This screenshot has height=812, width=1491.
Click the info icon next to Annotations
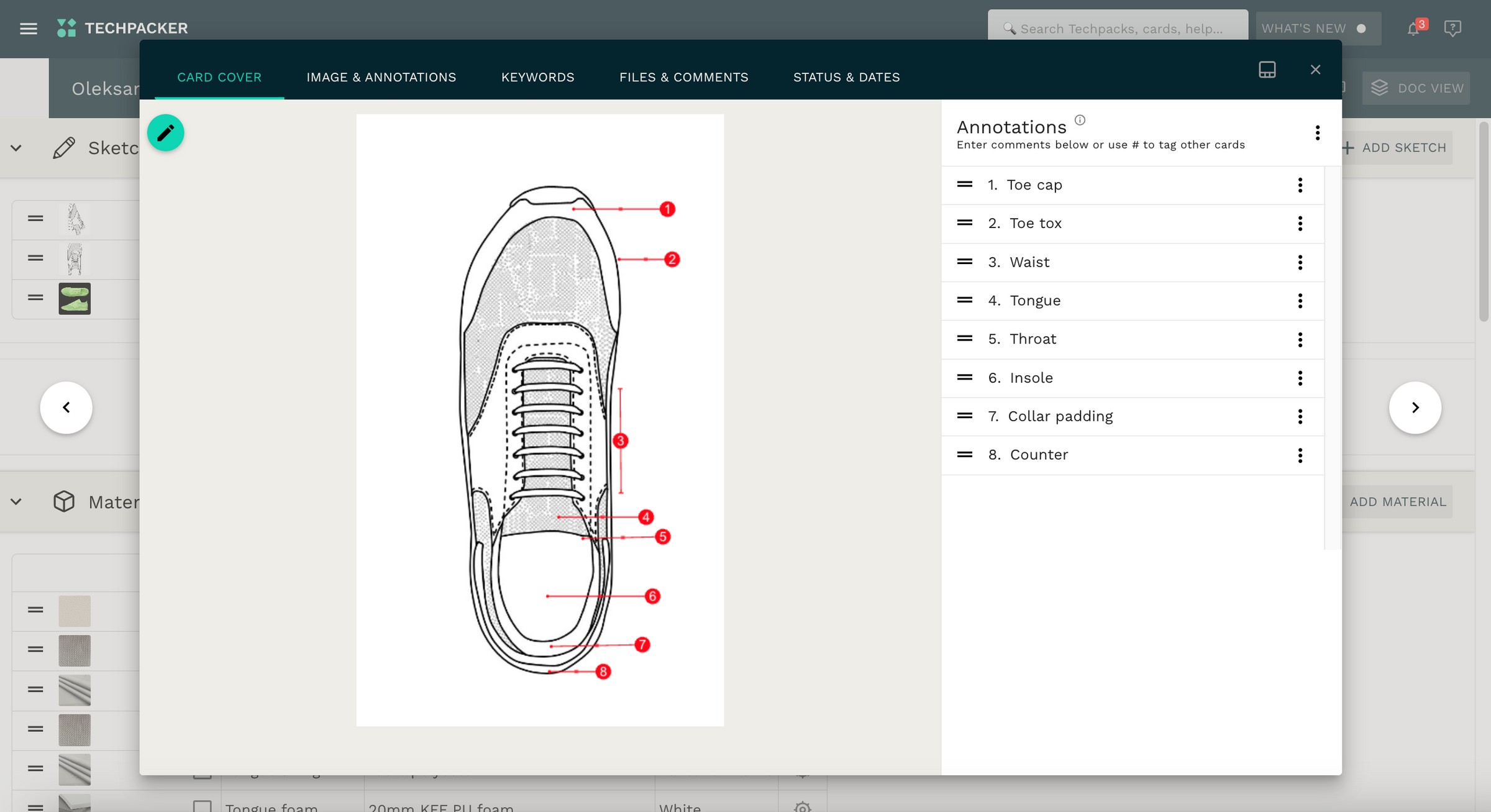click(x=1080, y=121)
